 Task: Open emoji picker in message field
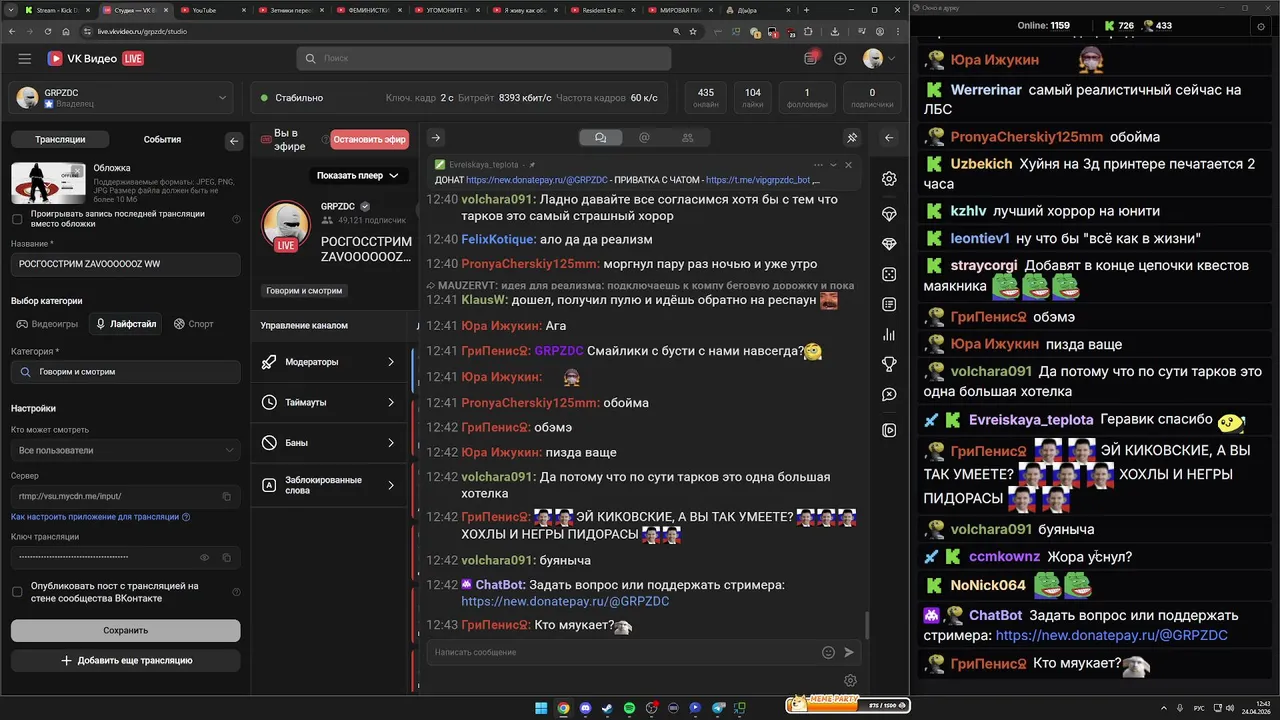828,652
